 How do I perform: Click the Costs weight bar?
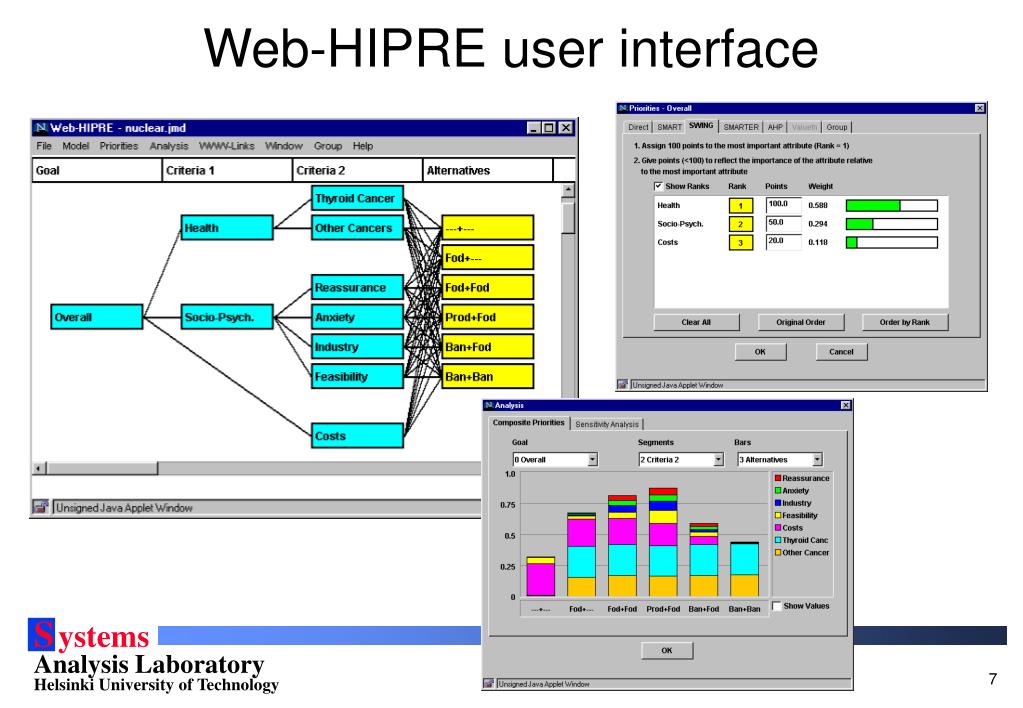point(891,242)
